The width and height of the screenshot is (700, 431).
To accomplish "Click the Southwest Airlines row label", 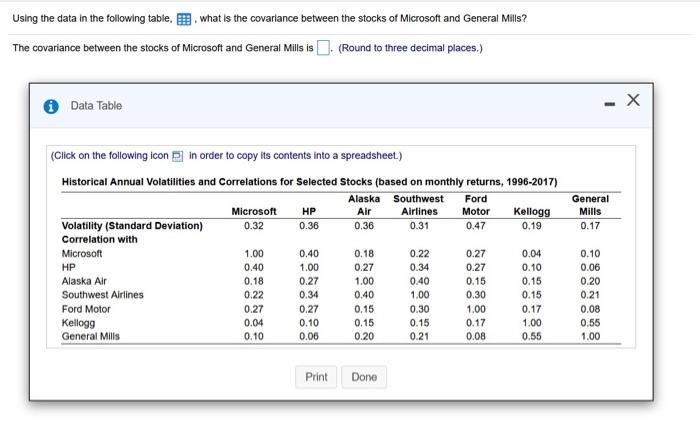I will click(x=103, y=295).
